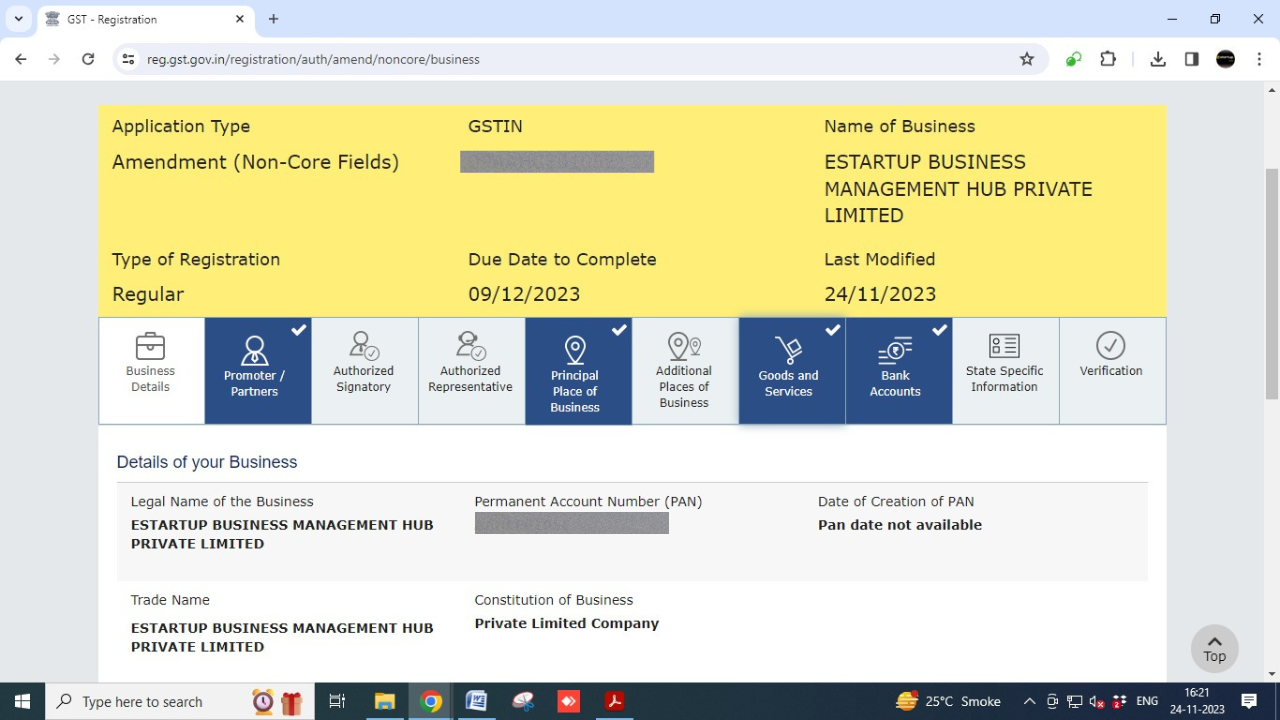This screenshot has width=1280, height=720.
Task: Click the due date 09/12/2023
Action: 524,294
